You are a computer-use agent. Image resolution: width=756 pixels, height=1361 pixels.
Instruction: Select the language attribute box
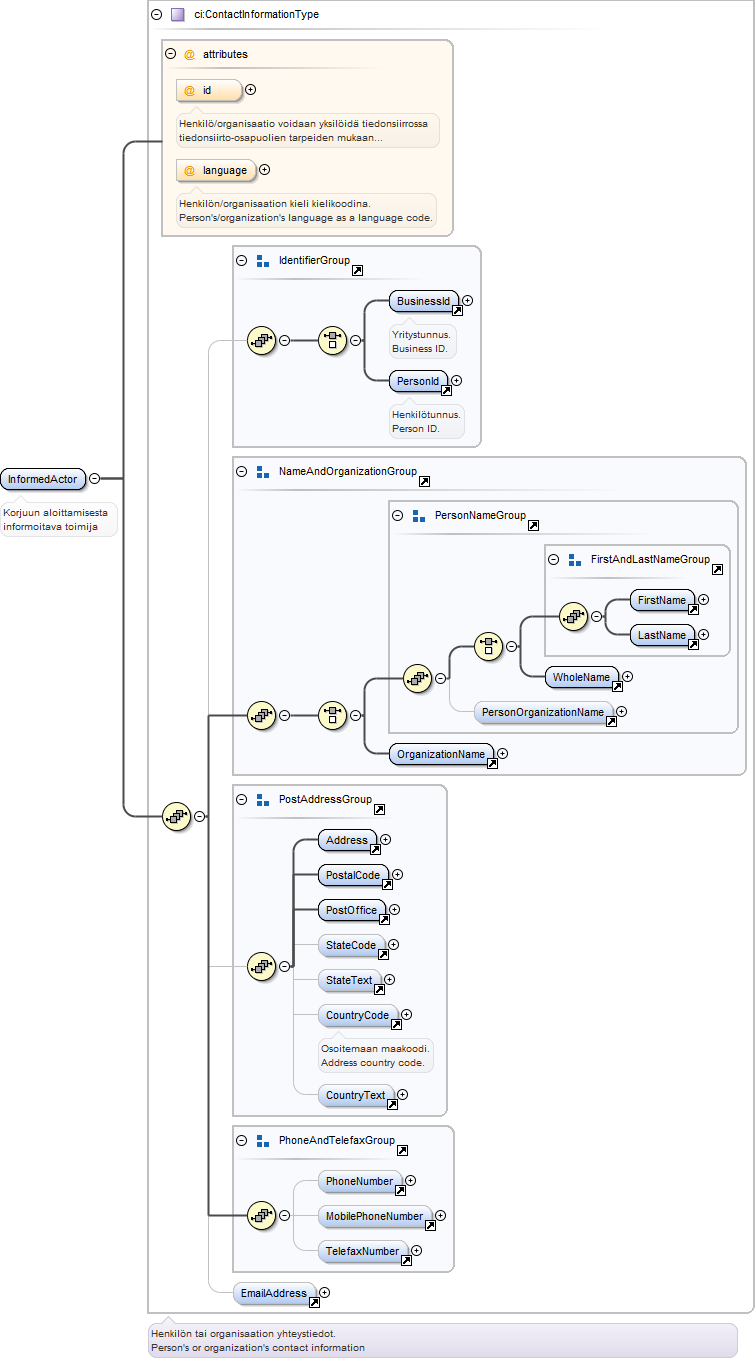[215, 170]
